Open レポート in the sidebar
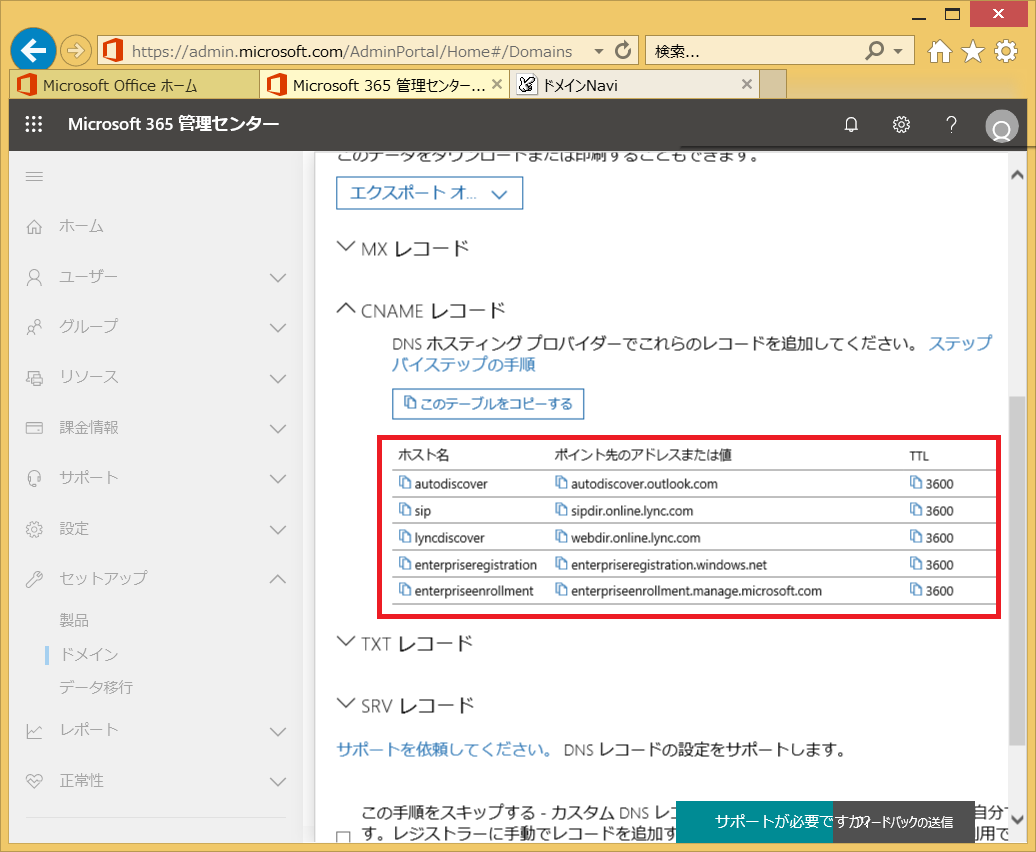This screenshot has height=852, width=1036. 89,730
